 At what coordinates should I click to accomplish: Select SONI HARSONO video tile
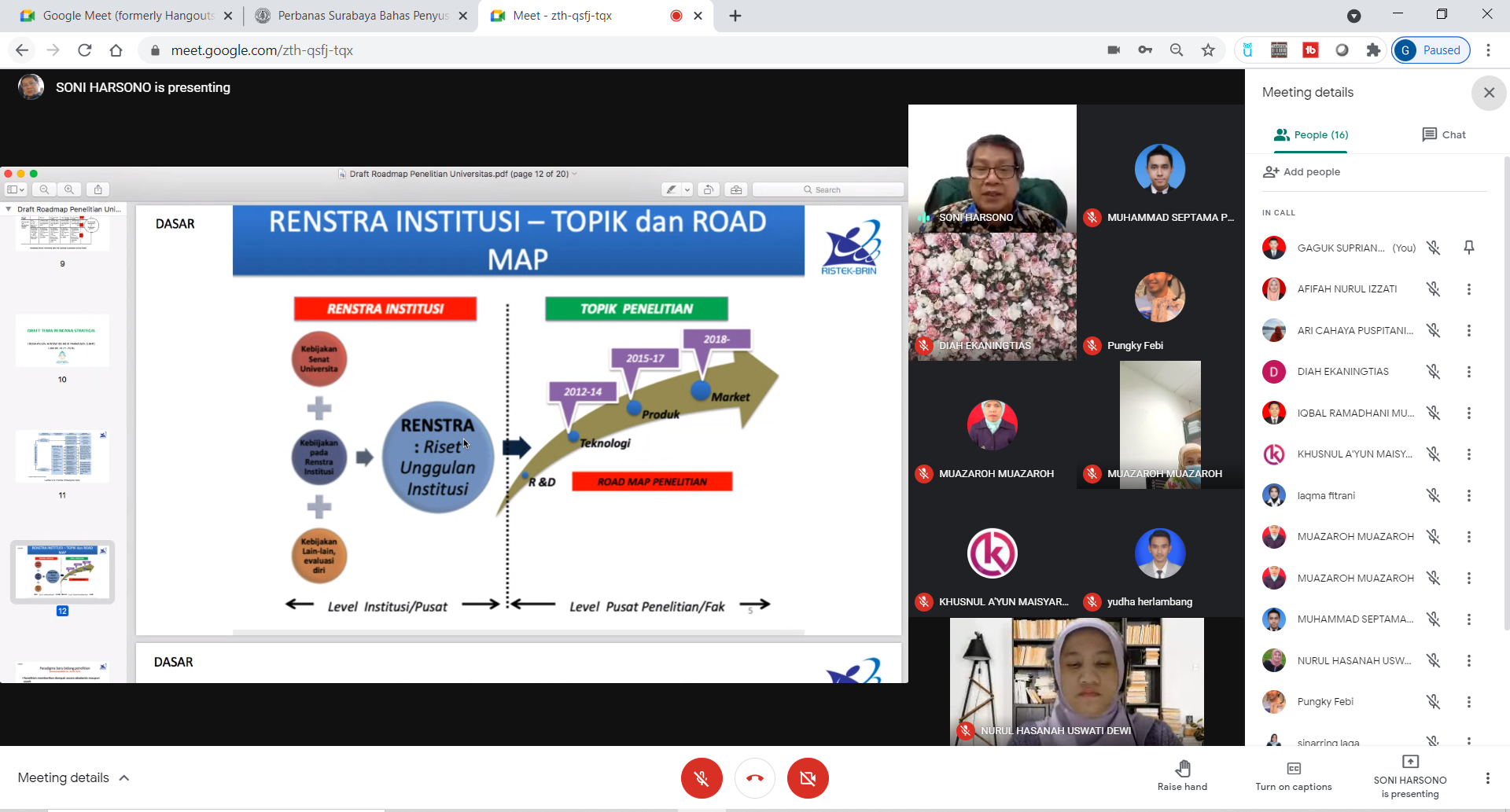tap(993, 168)
